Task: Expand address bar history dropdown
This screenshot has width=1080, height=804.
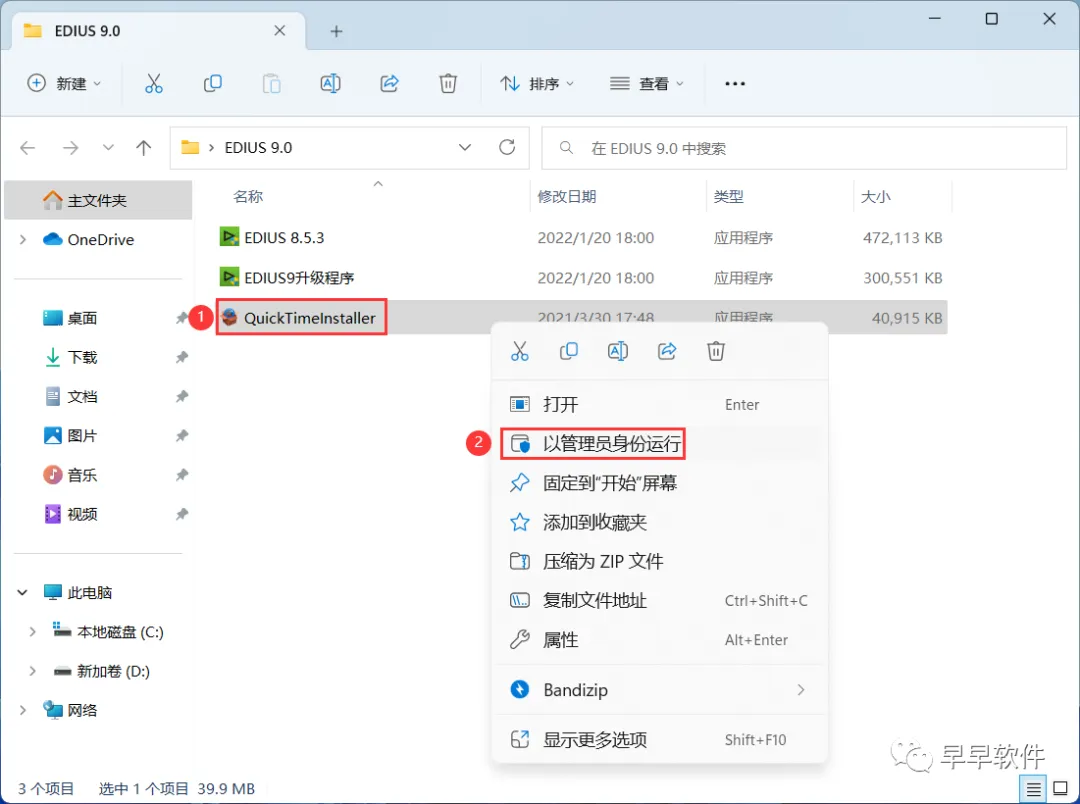Action: pos(465,147)
